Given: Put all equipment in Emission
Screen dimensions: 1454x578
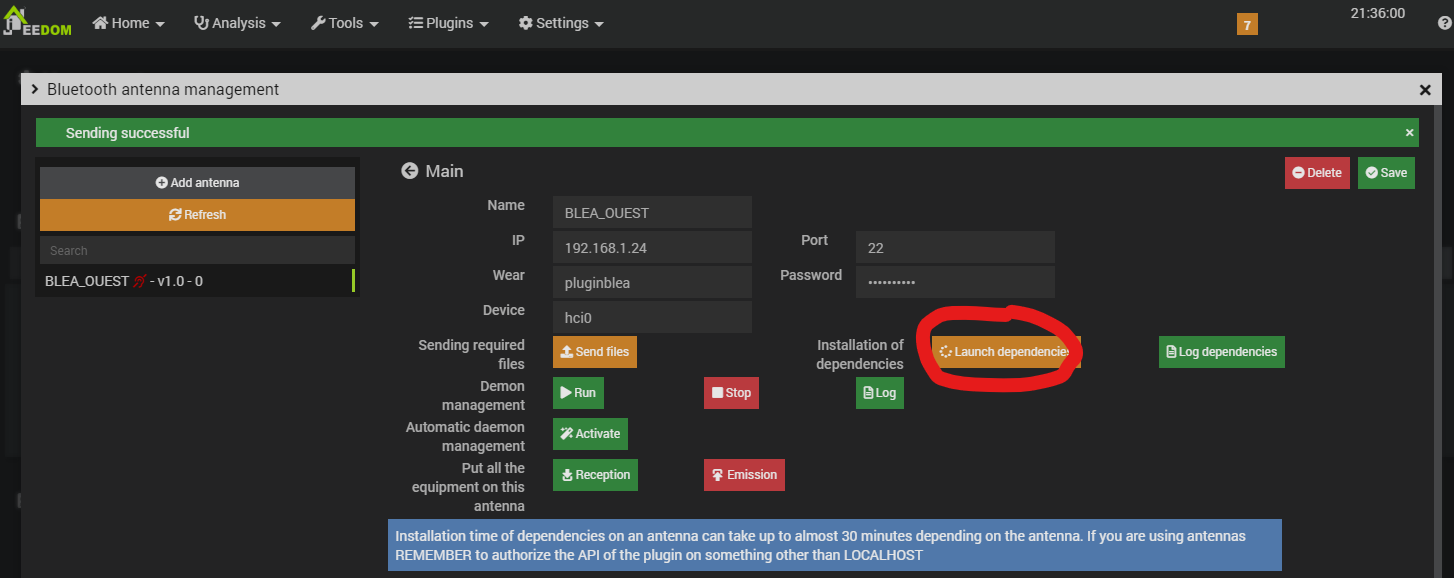Looking at the screenshot, I should pos(744,475).
